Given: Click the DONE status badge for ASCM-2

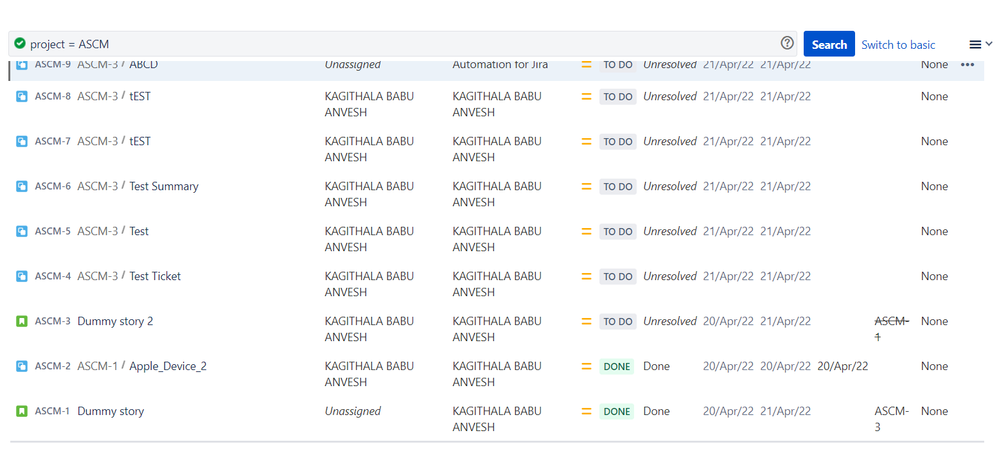Looking at the screenshot, I should pyautogui.click(x=616, y=366).
